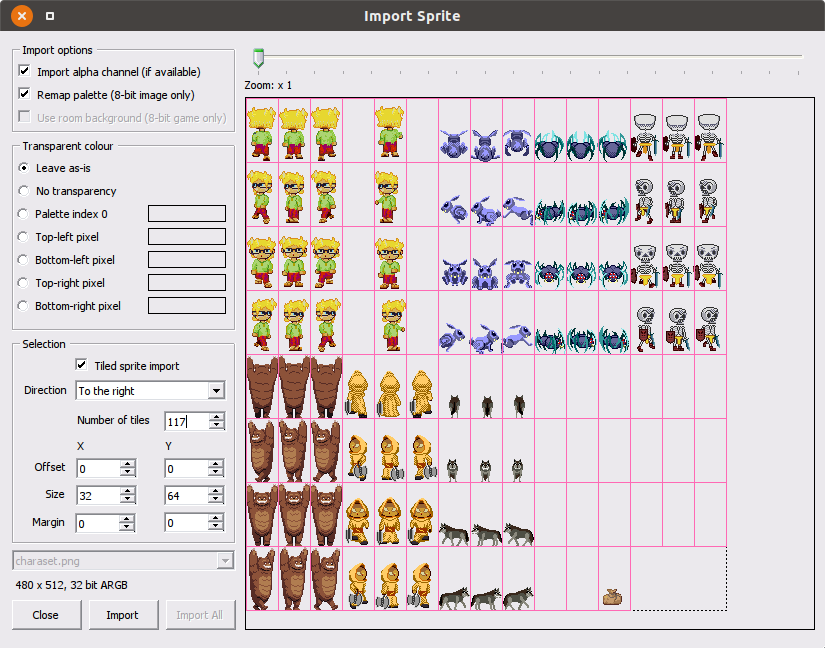Increase Margin X value with up arrow
This screenshot has width=825, height=648.
127,519
